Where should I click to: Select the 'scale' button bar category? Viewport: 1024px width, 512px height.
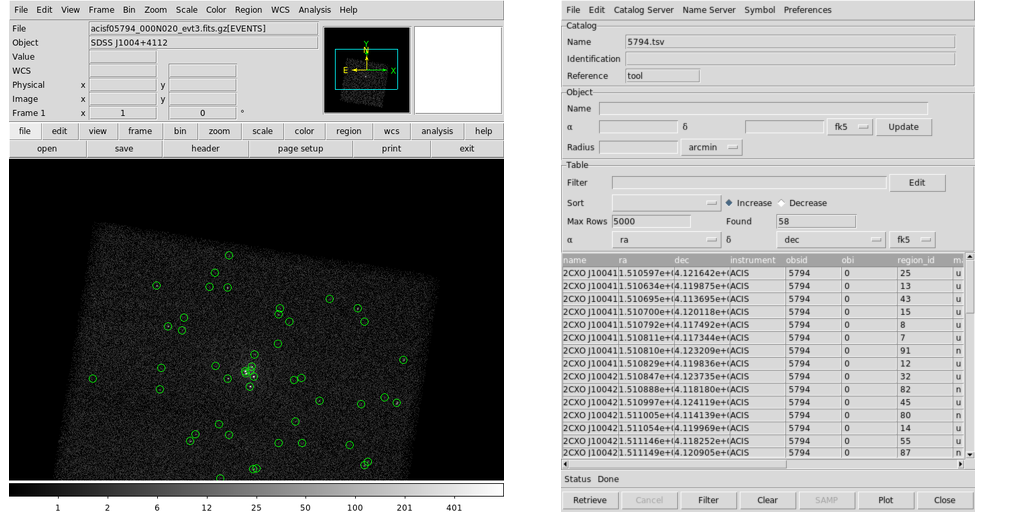click(x=262, y=131)
